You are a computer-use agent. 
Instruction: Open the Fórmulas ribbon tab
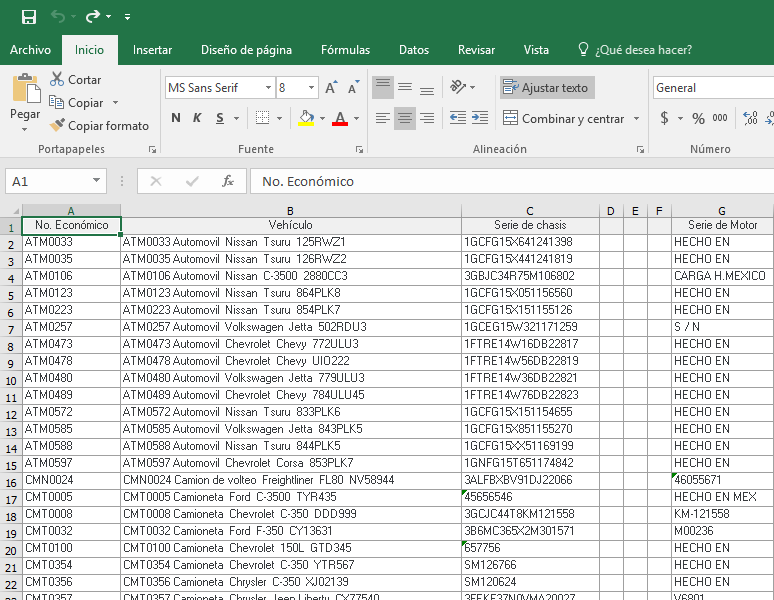tap(345, 50)
